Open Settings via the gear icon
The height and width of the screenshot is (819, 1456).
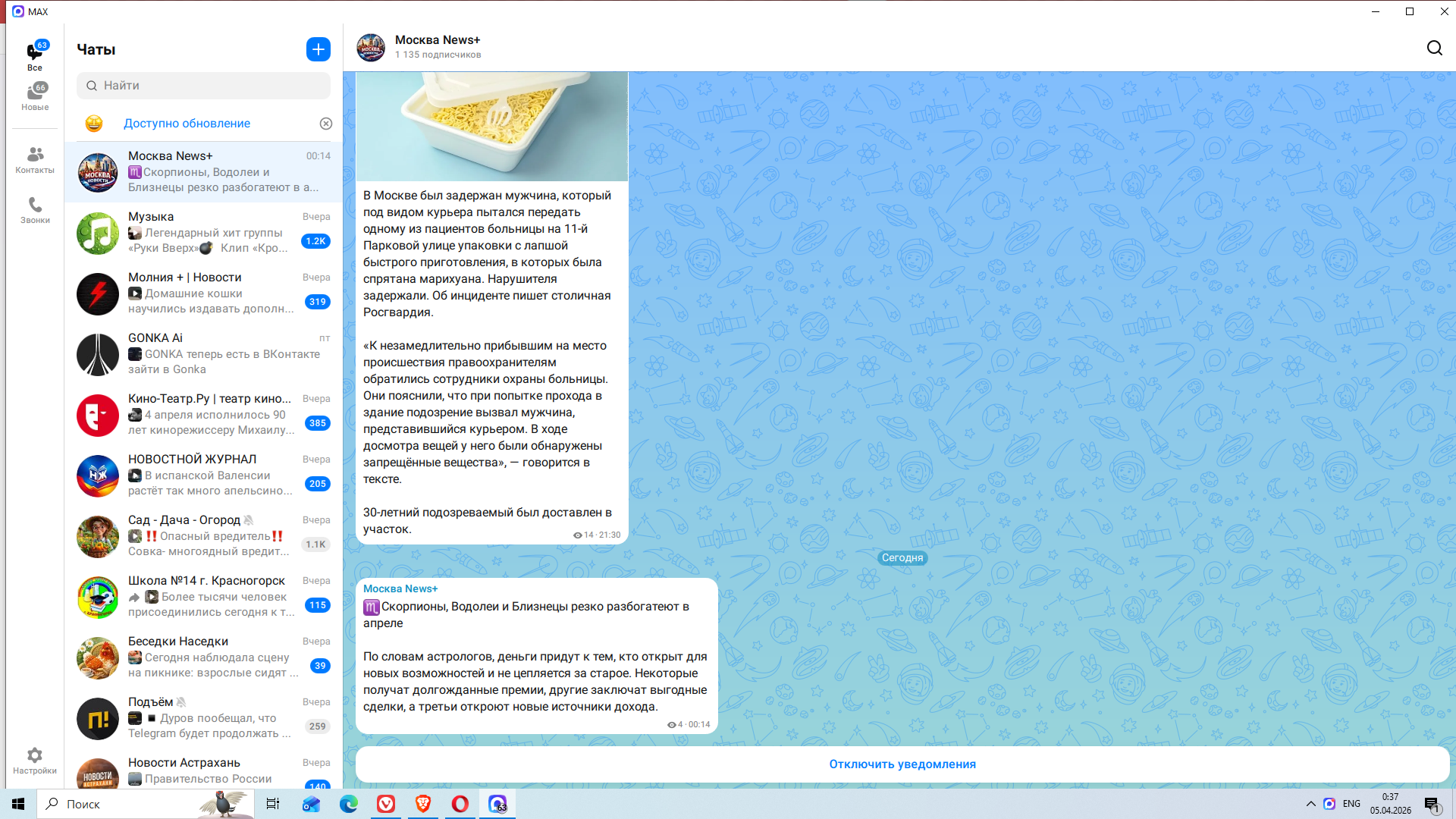tap(35, 761)
